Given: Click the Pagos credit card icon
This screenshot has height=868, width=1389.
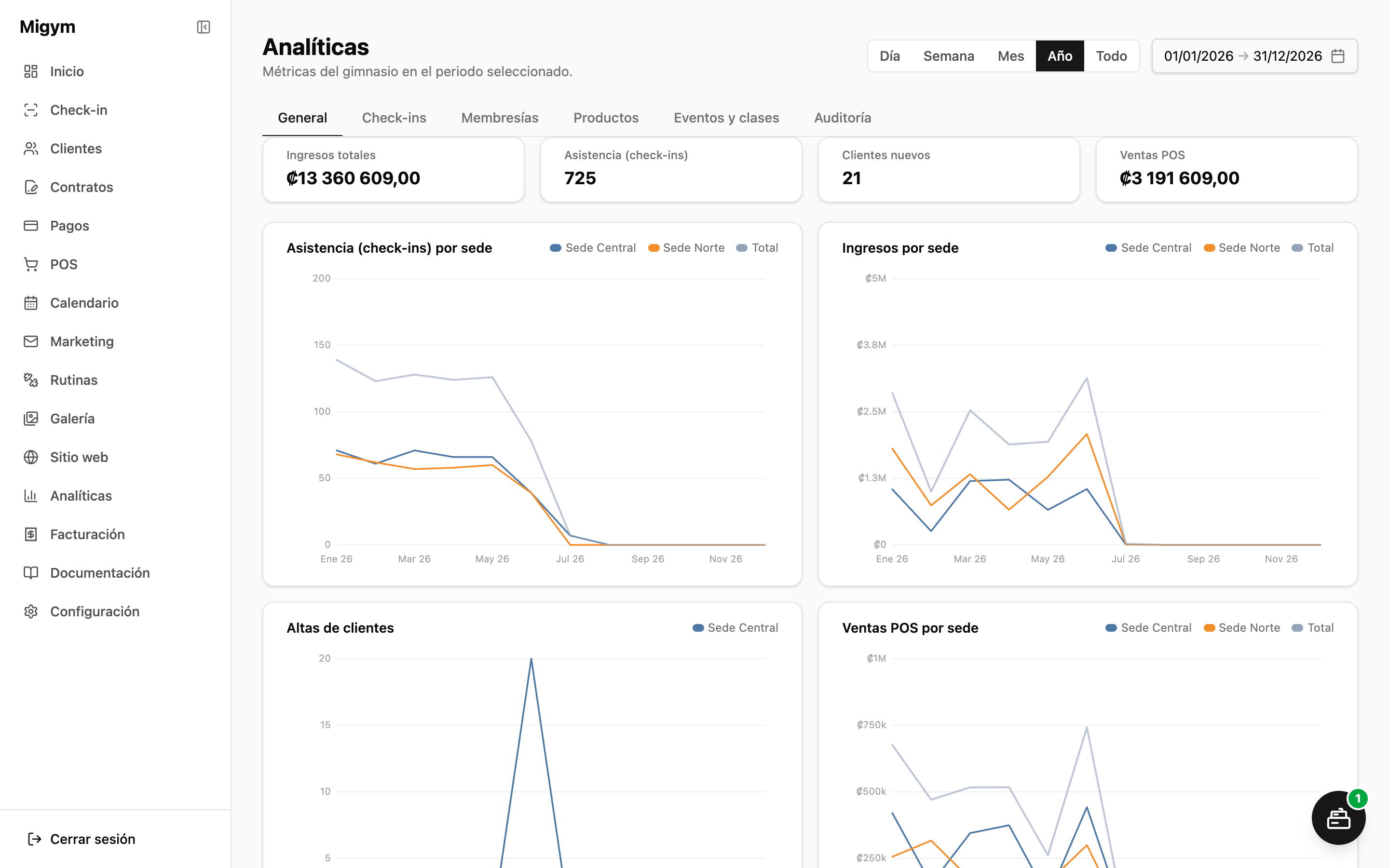Looking at the screenshot, I should (x=31, y=226).
